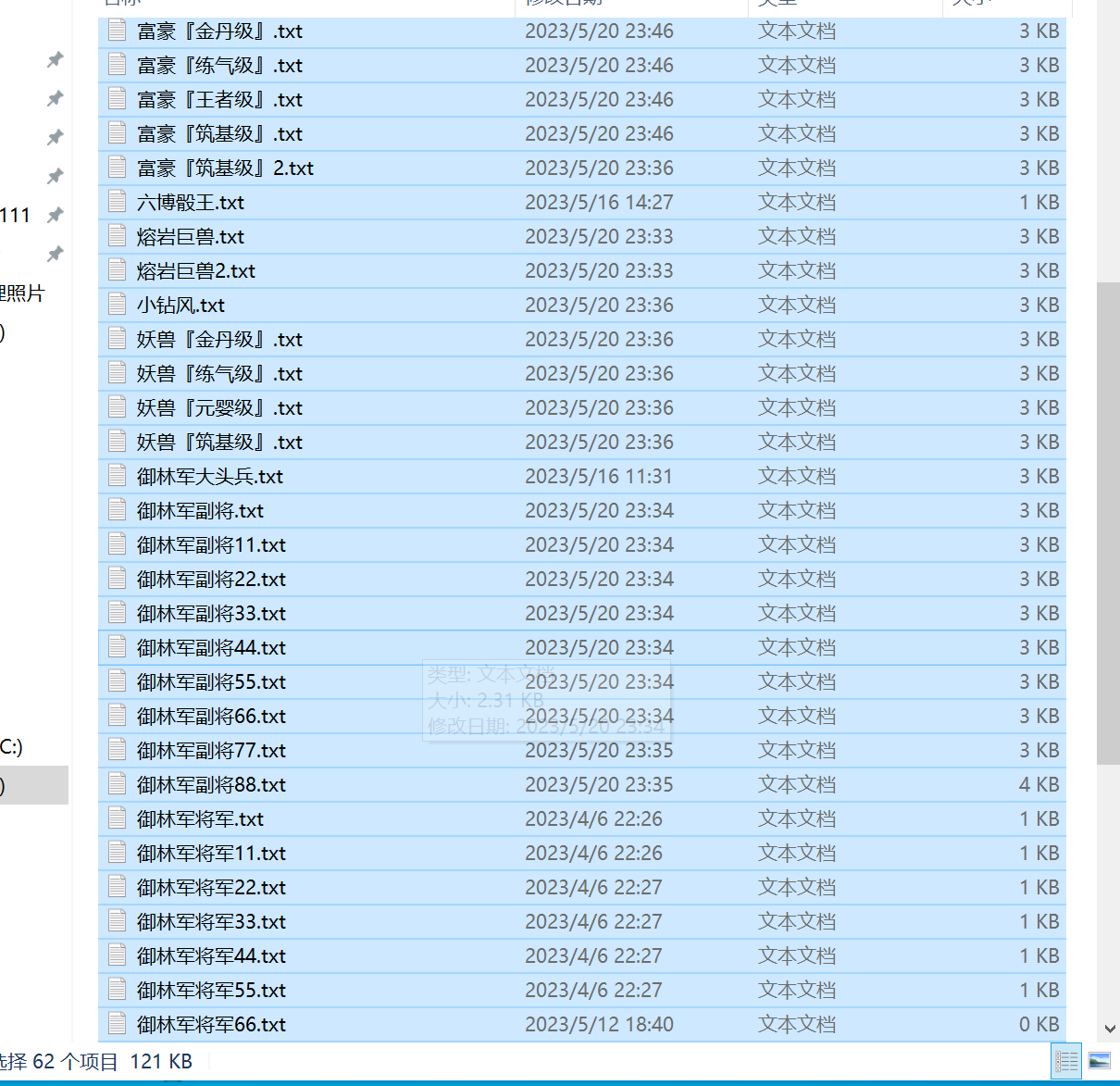Select the file name 御林军将军44.txt
The image size is (1120, 1086).
(211, 955)
